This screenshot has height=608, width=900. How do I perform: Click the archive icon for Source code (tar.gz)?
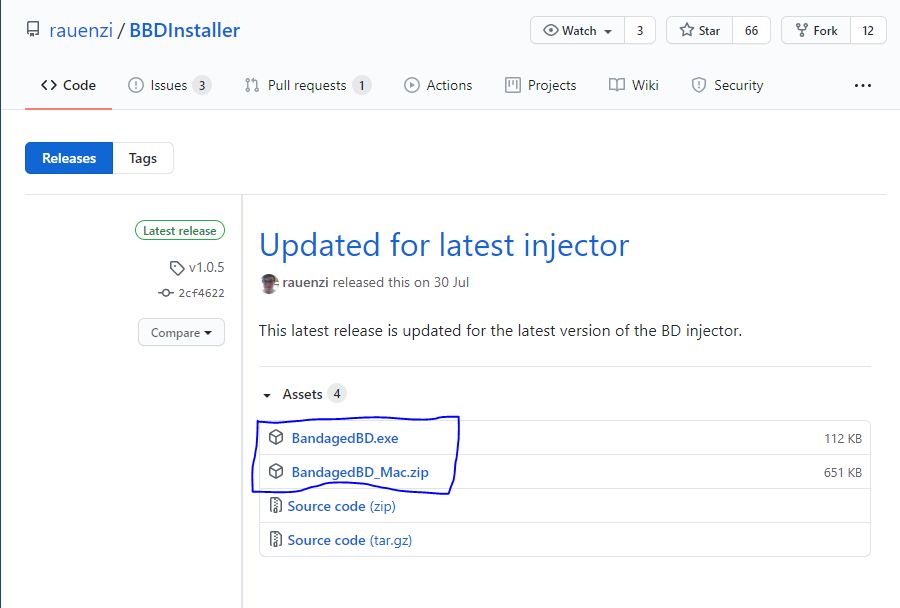tap(276, 540)
